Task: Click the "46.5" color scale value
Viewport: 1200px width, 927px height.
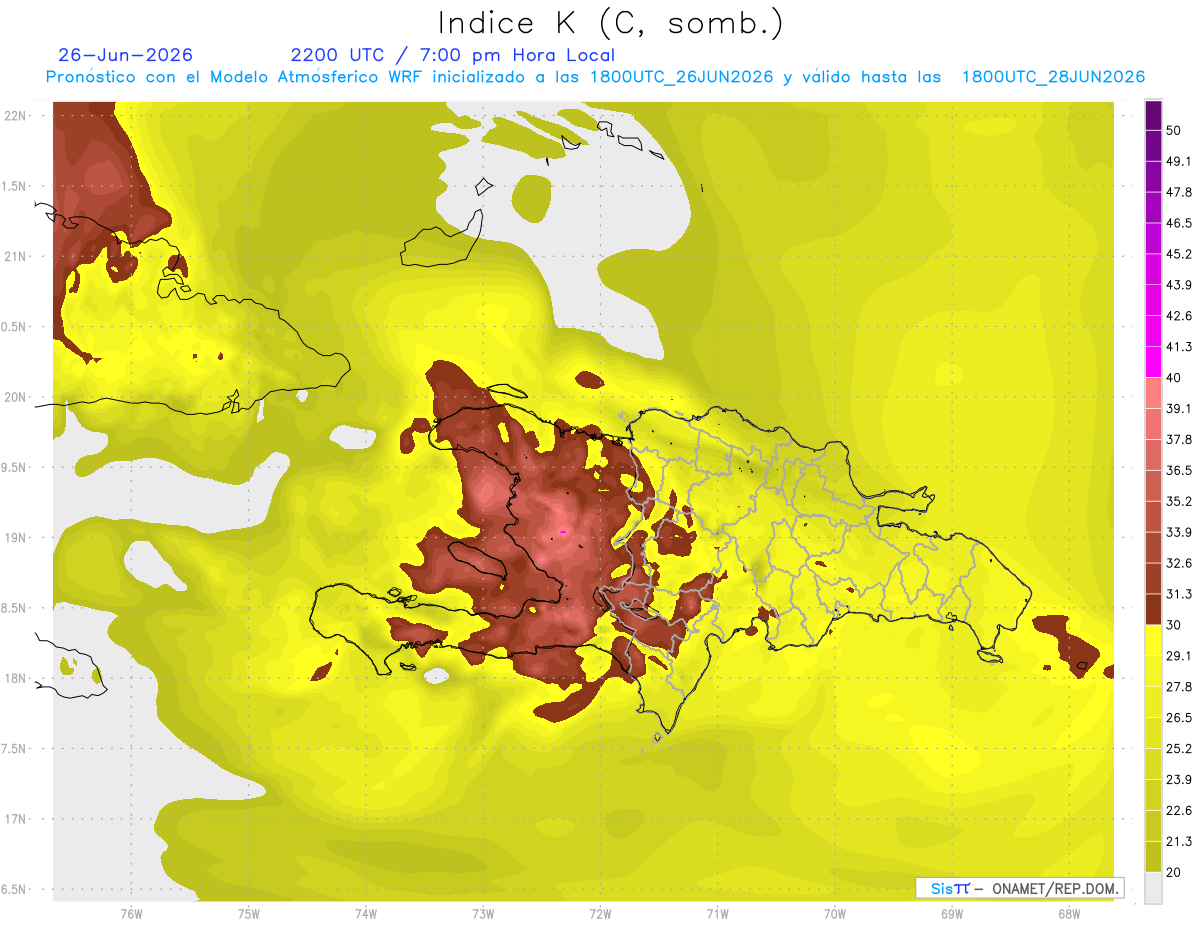Action: [x=1179, y=223]
